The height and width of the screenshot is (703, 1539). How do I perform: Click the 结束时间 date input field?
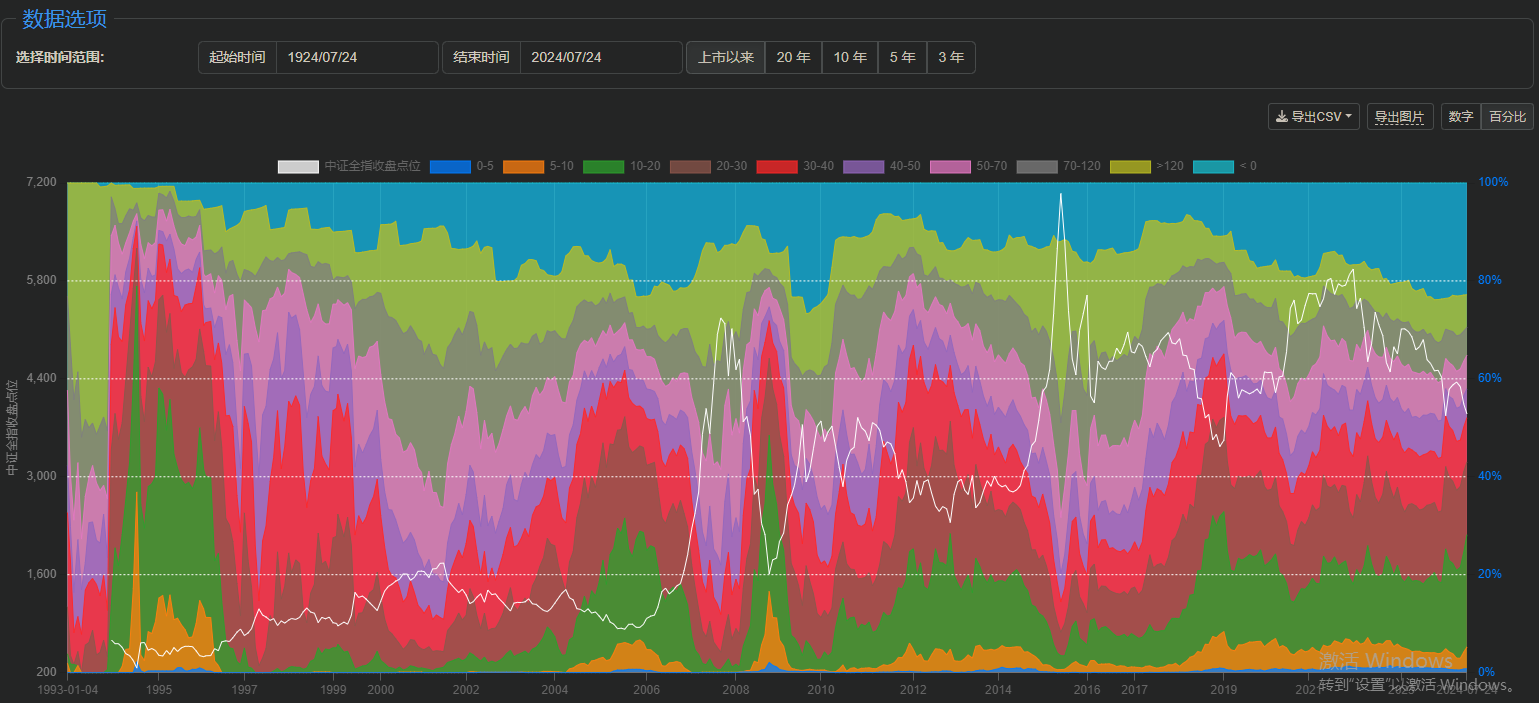600,58
